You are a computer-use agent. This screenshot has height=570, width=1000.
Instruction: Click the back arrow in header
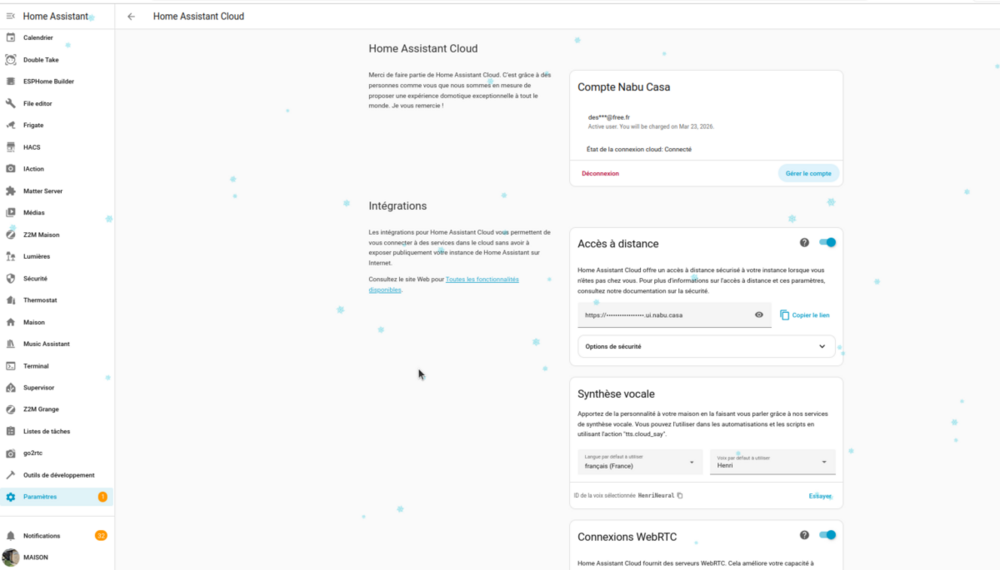[x=131, y=17]
